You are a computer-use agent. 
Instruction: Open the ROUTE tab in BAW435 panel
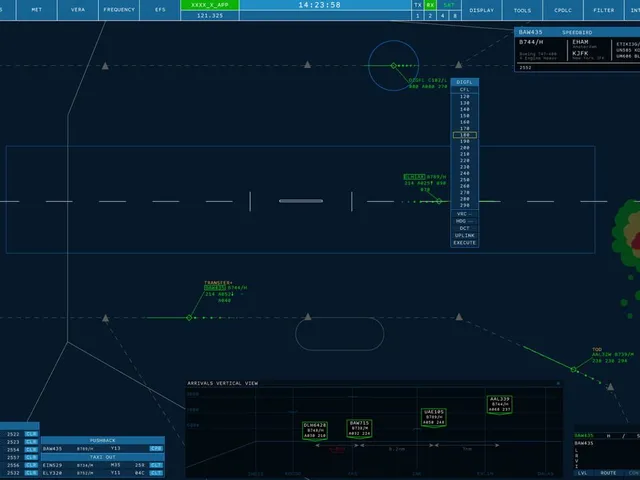click(608, 473)
